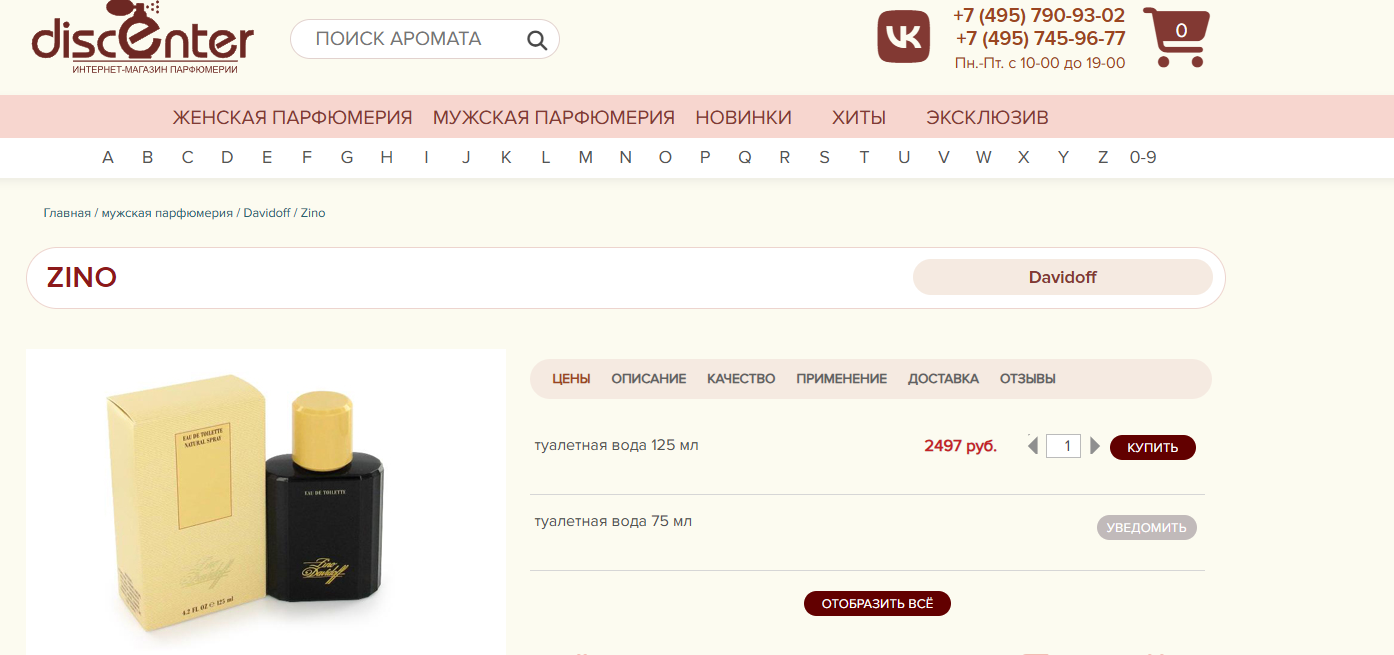The height and width of the screenshot is (655, 1394).
Task: Select letter D in alphabet index
Action: 227,157
